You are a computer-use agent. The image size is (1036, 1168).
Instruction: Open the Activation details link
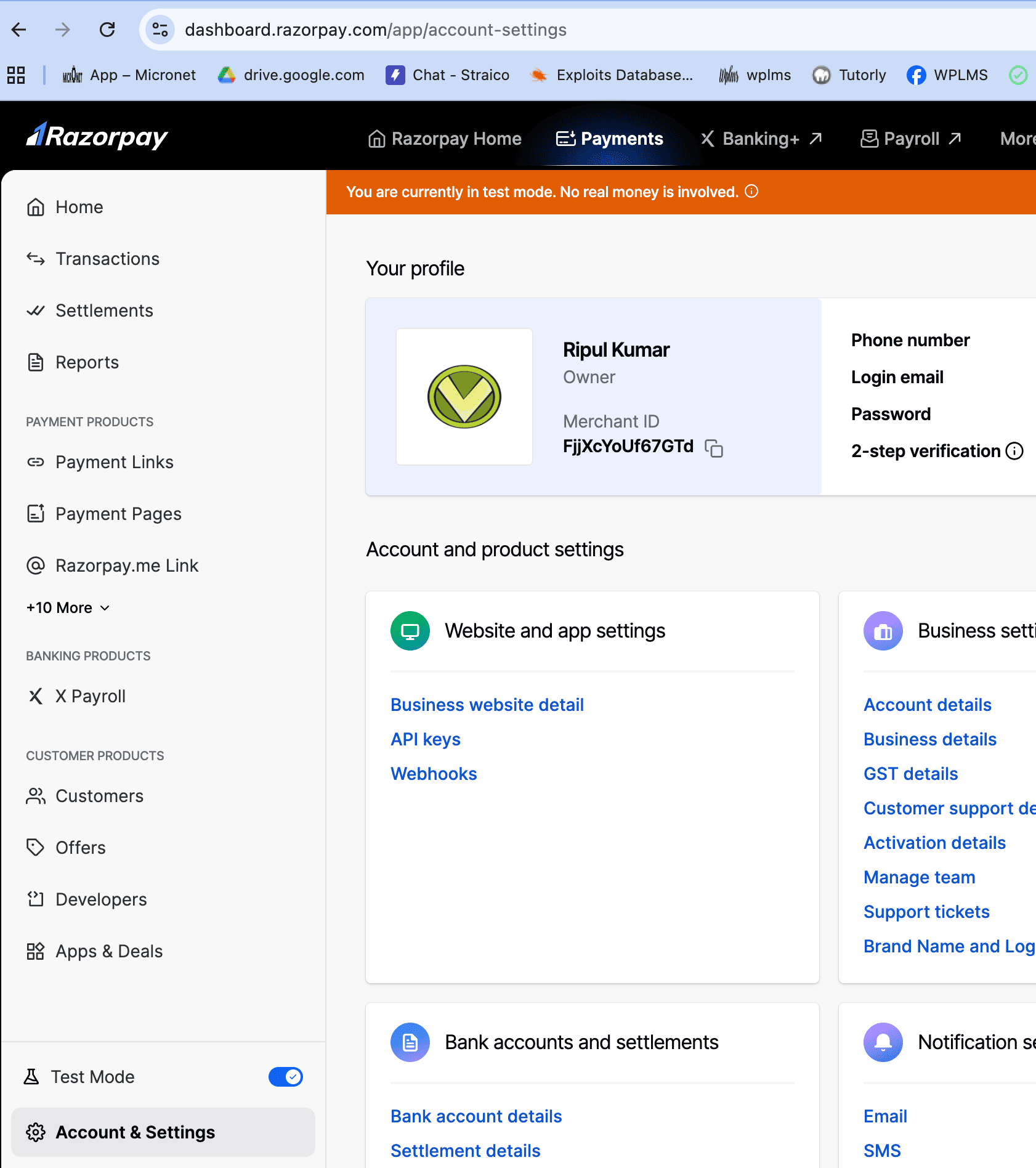pyautogui.click(x=935, y=843)
